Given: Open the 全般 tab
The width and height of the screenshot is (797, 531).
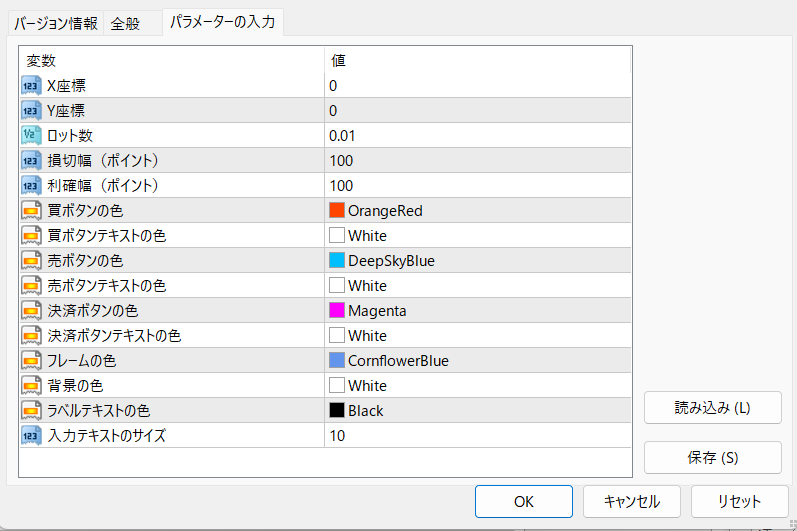Looking at the screenshot, I should 126,23.
